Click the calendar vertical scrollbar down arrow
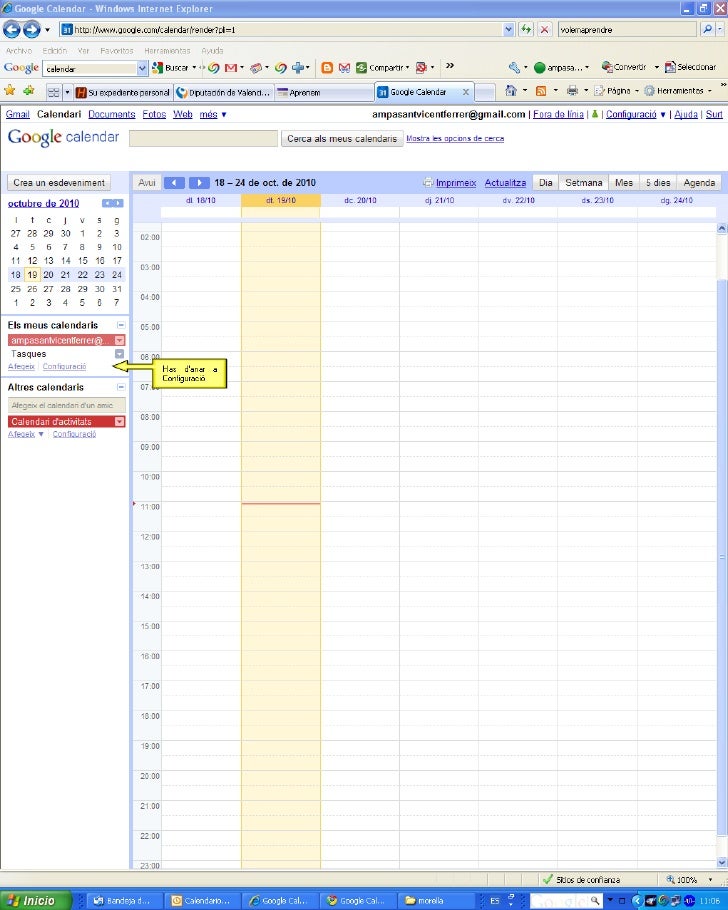 pyautogui.click(x=722, y=863)
